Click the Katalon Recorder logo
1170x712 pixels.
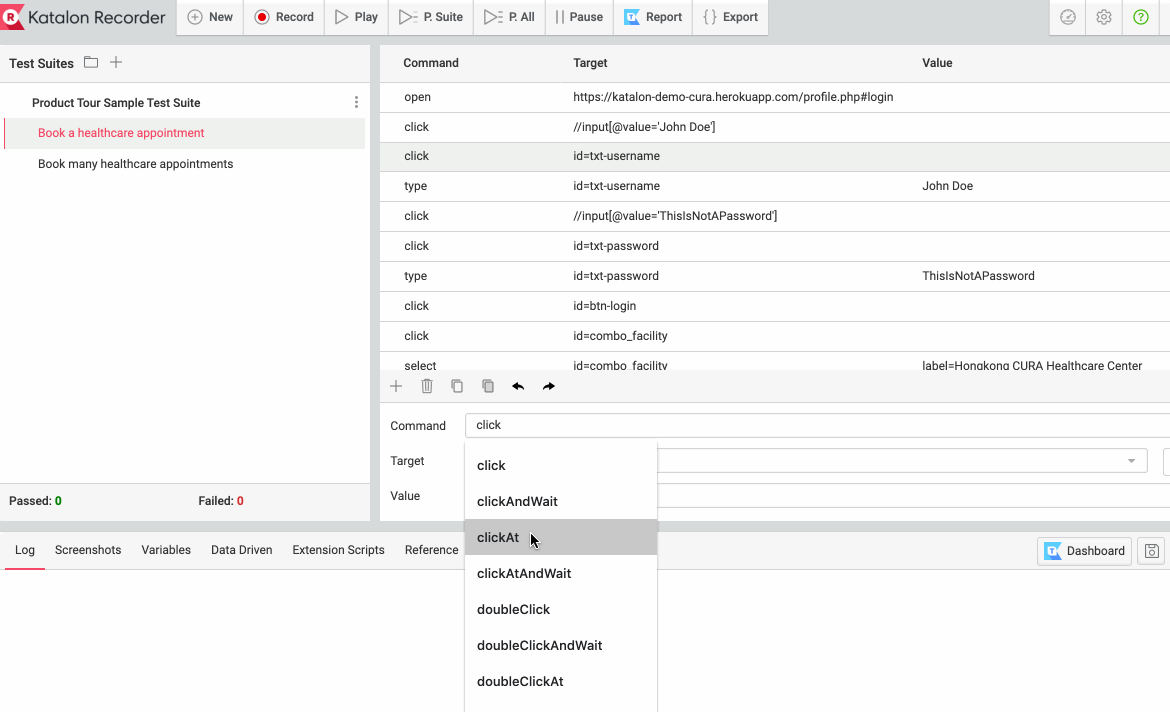click(83, 16)
